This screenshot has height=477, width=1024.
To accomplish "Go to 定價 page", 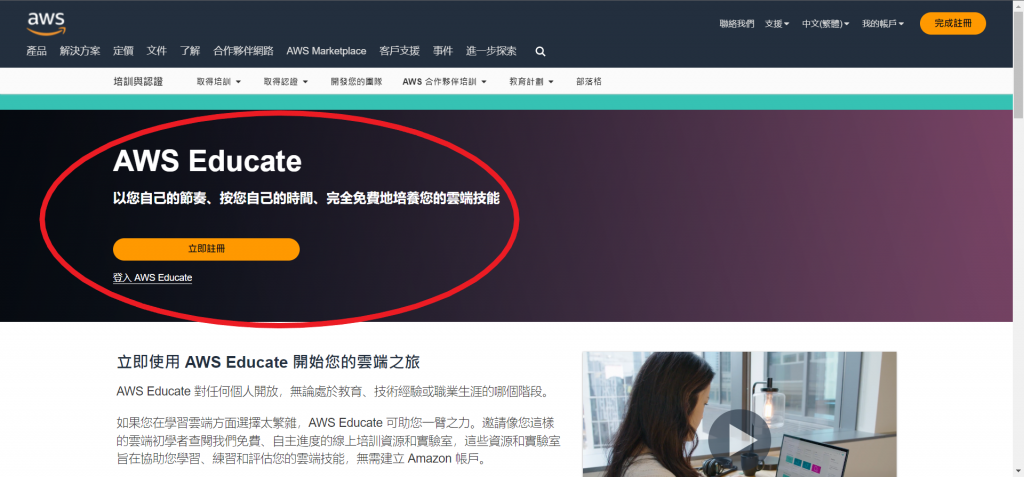I will (123, 51).
